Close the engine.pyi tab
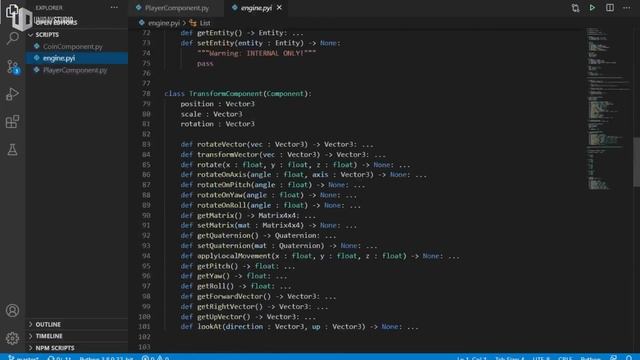 coord(279,8)
